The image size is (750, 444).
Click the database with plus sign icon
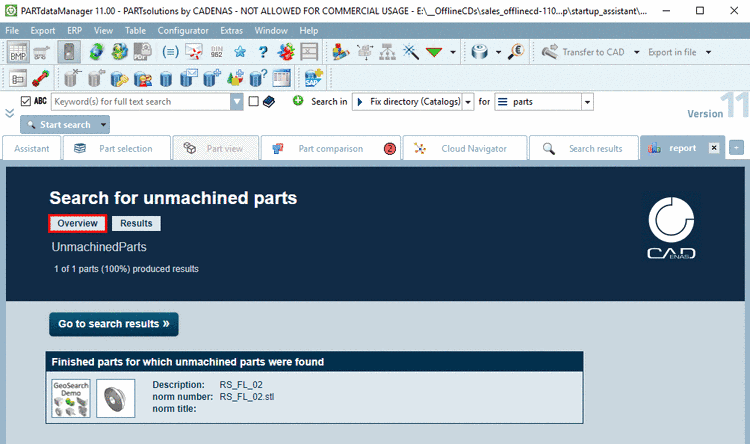(x=212, y=78)
